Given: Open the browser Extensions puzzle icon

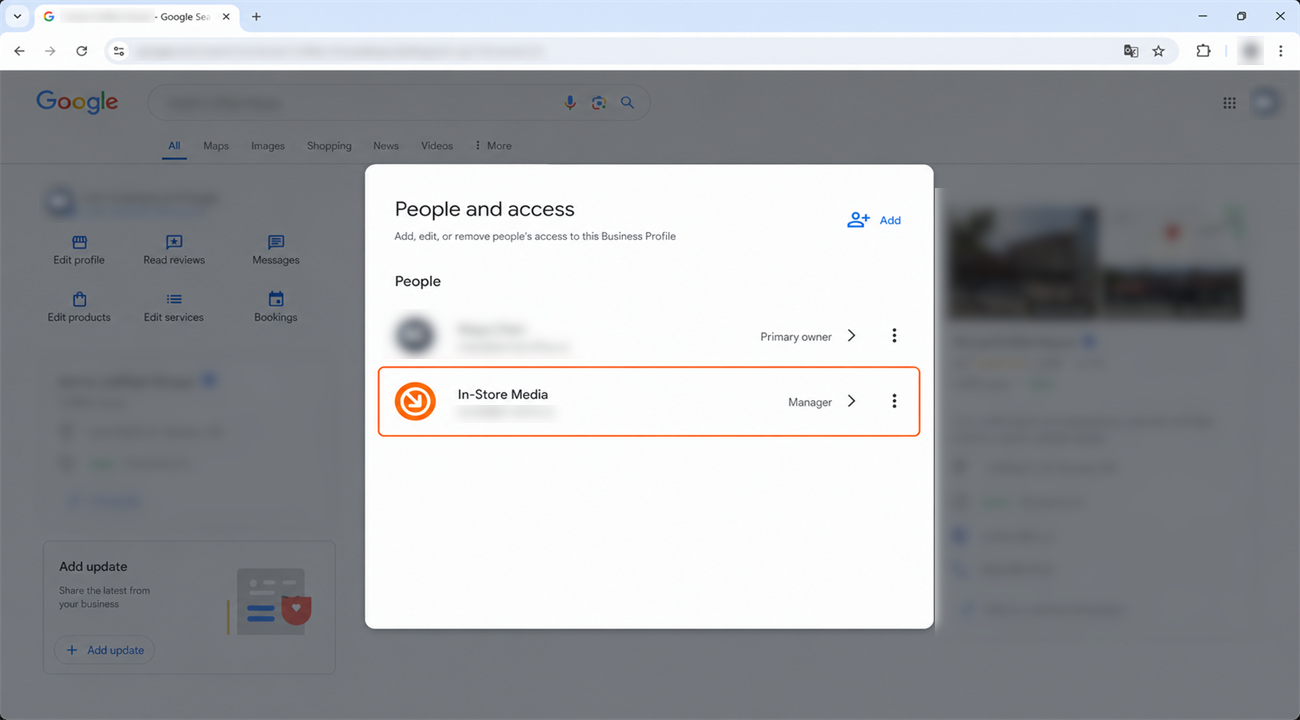Looking at the screenshot, I should (x=1203, y=51).
